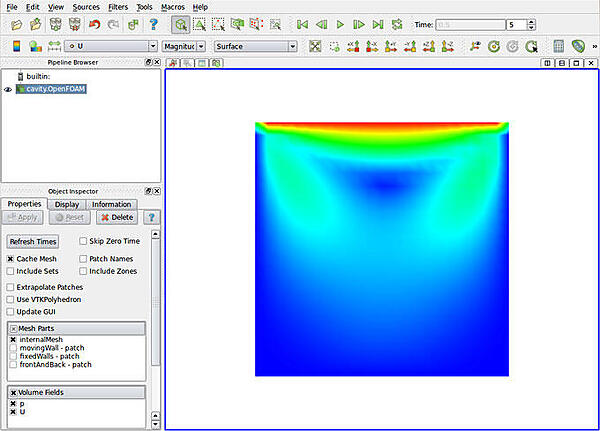Screen dimensions: 600x431
Task: Toggle visibility eye for cavity.OpenFOAM
Action: click(x=7, y=89)
